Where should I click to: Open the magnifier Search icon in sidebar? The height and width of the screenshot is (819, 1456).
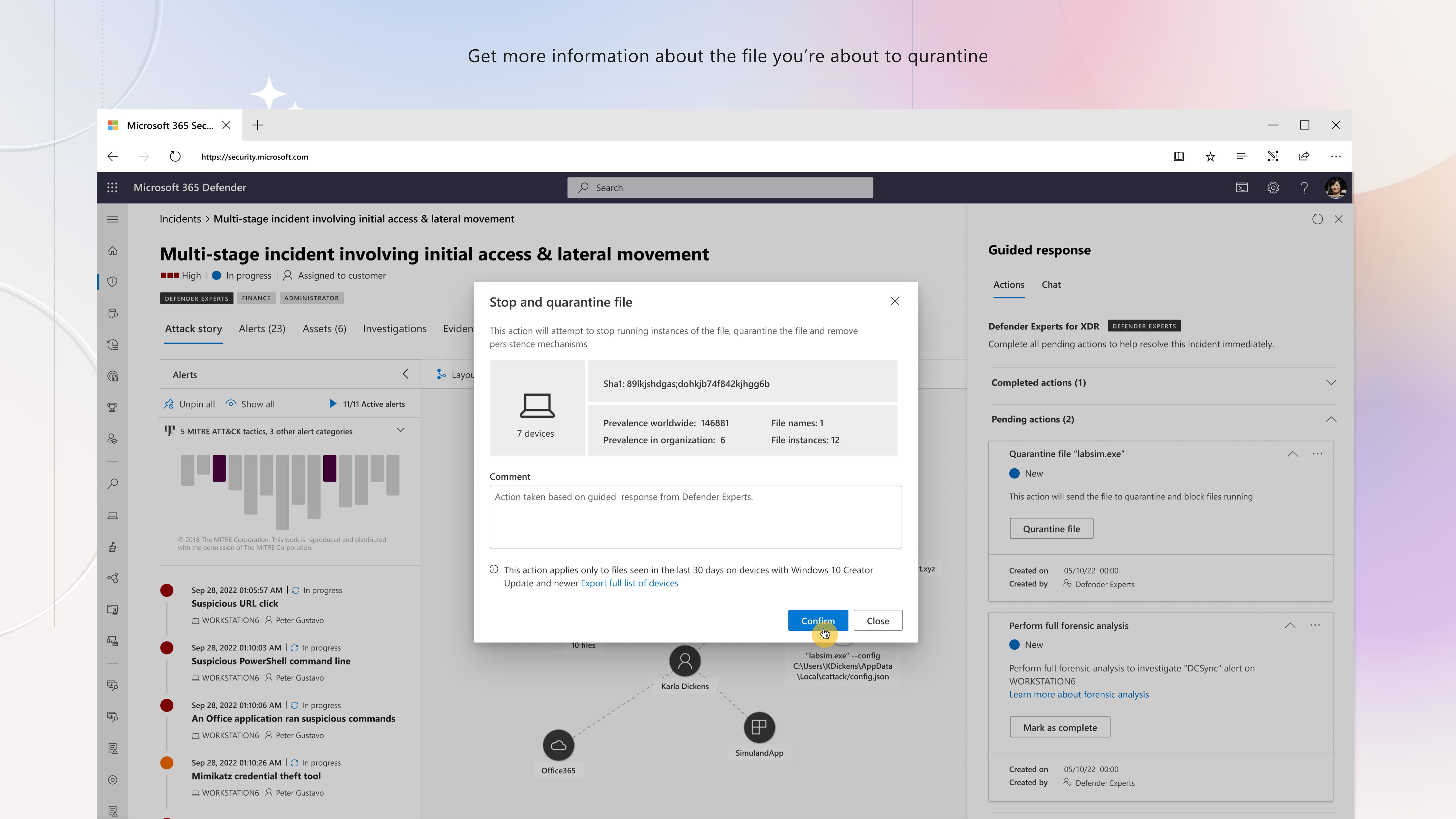click(112, 484)
